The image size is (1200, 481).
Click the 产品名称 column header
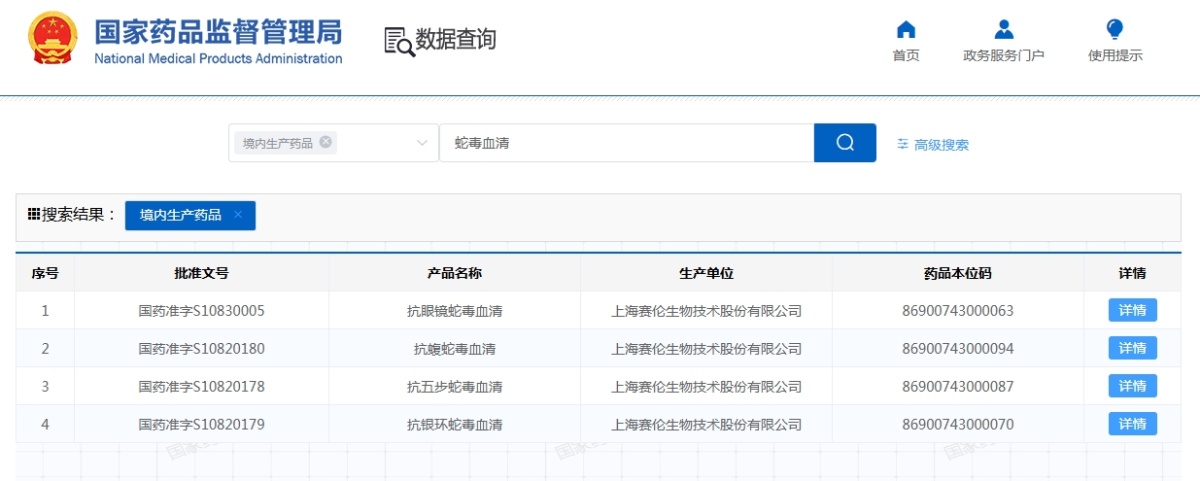point(454,273)
